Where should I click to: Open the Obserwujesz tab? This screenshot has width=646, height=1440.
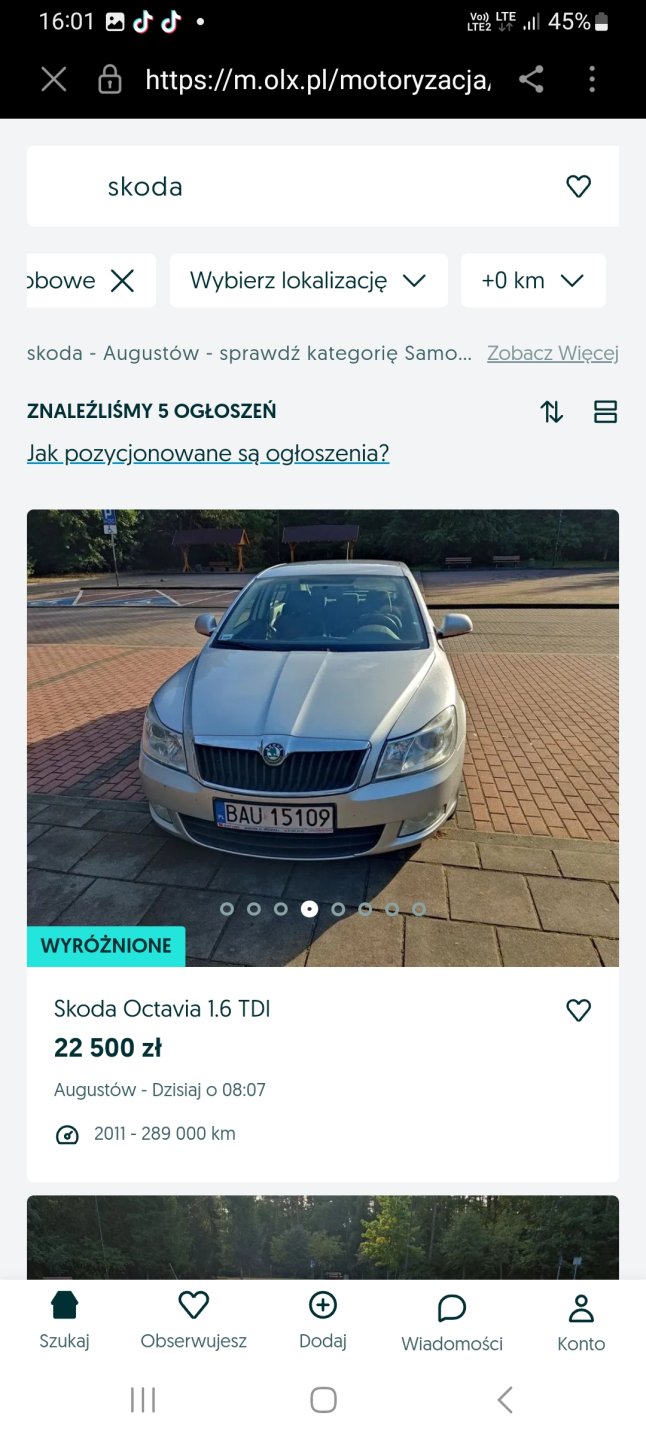[193, 1320]
